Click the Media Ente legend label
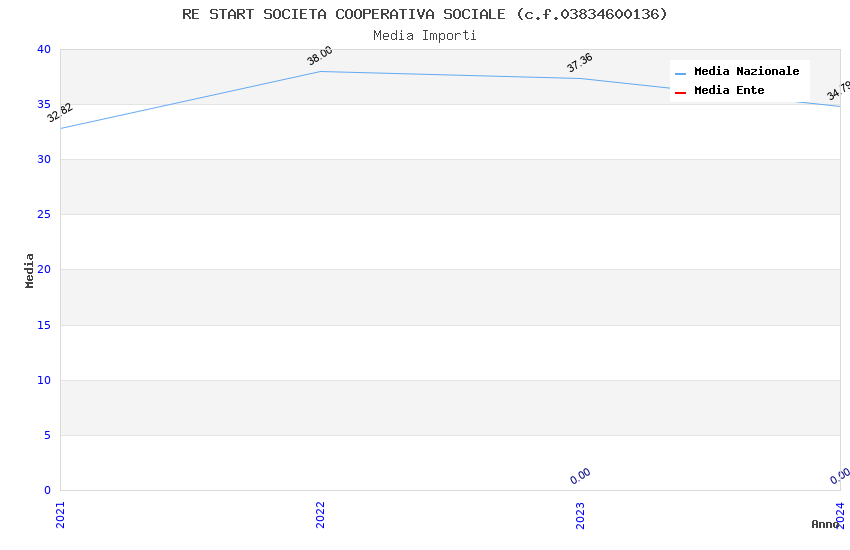 click(729, 91)
